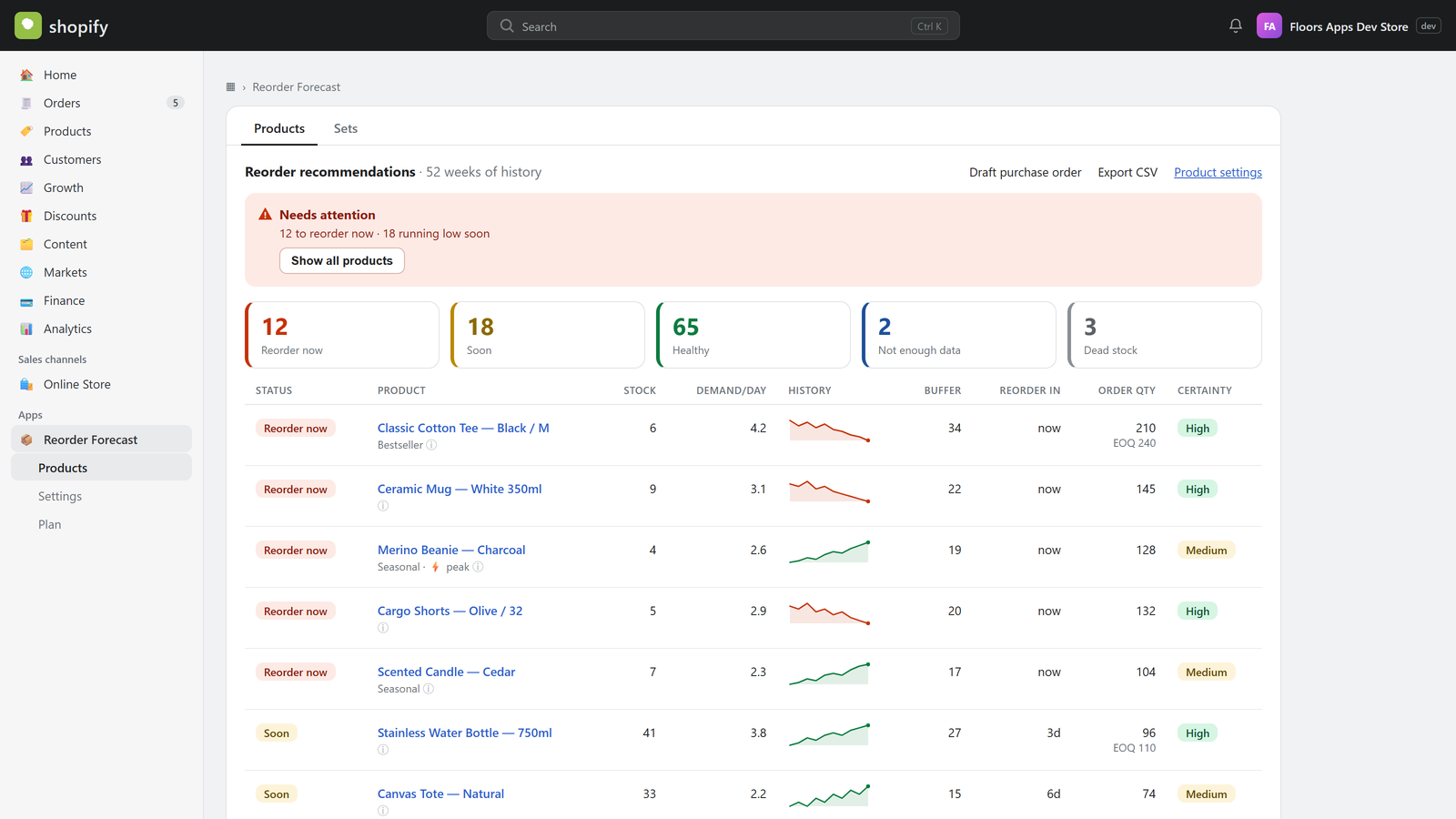Screen dimensions: 1456x819
Task: Click the Show all products button
Action: point(342,260)
